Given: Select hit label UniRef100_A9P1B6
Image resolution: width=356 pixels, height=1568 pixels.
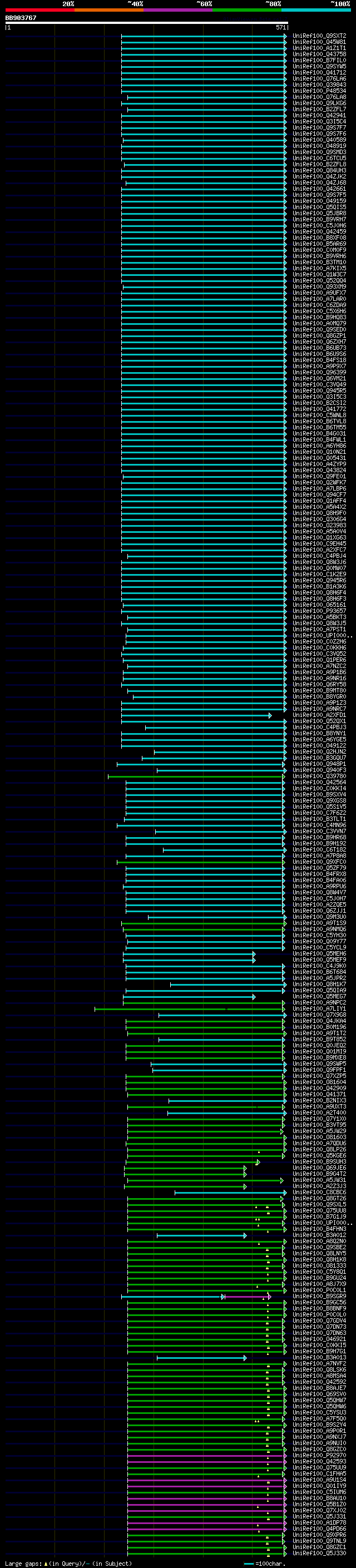Looking at the screenshot, I should tap(319, 672).
